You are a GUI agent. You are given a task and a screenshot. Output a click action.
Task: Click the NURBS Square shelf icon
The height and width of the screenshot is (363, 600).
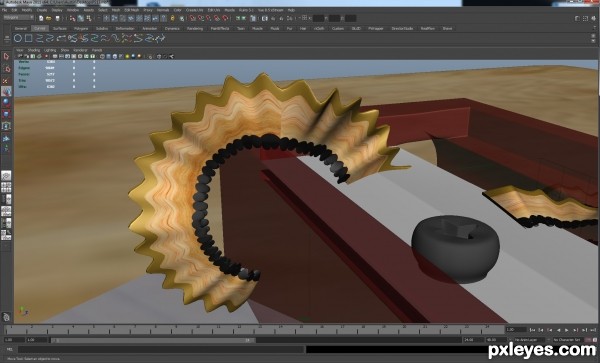pyautogui.click(x=29, y=38)
